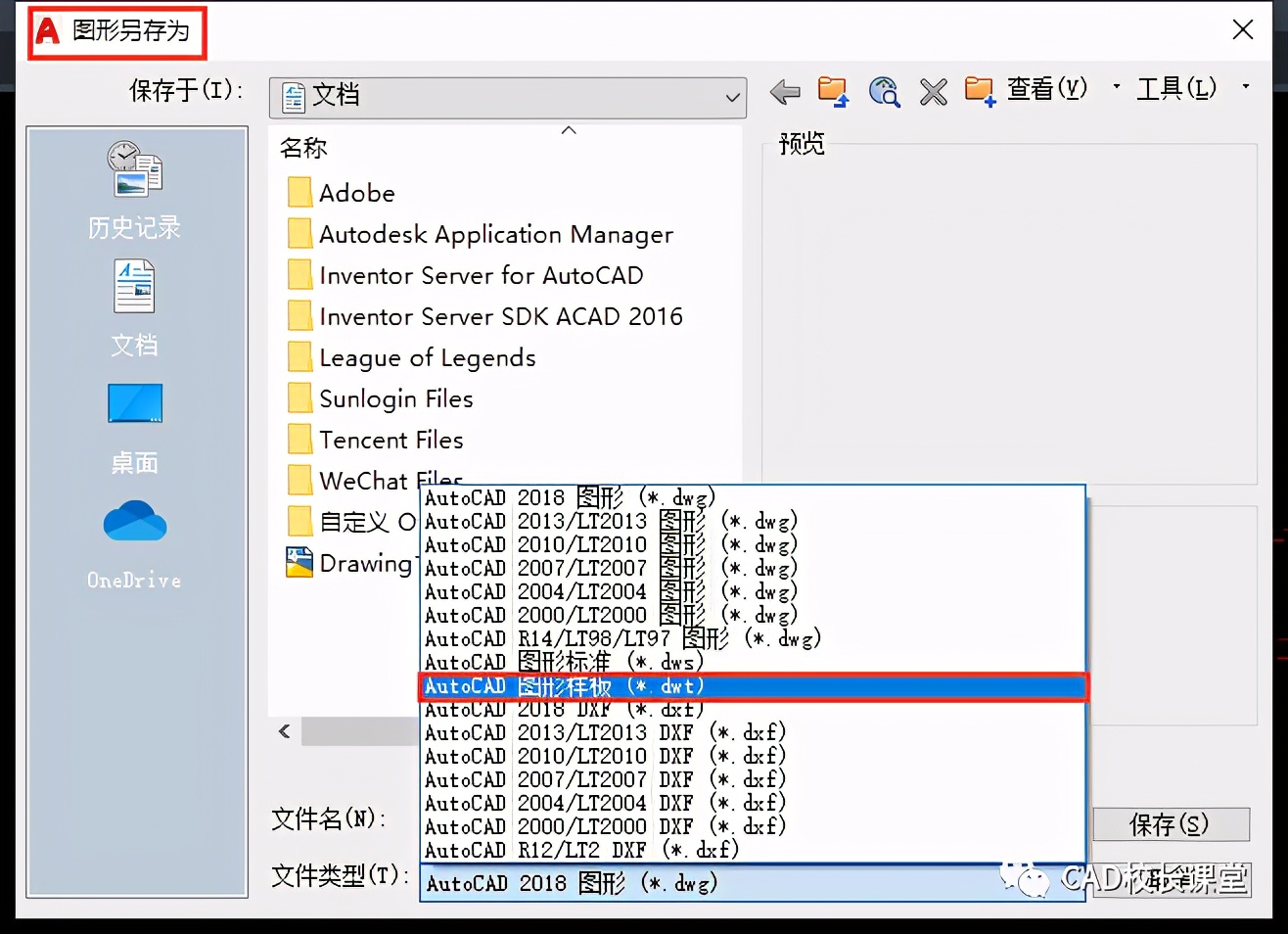Choose AutoCAD 2004/LT2004 图形 (*.dwg) option

(752, 591)
